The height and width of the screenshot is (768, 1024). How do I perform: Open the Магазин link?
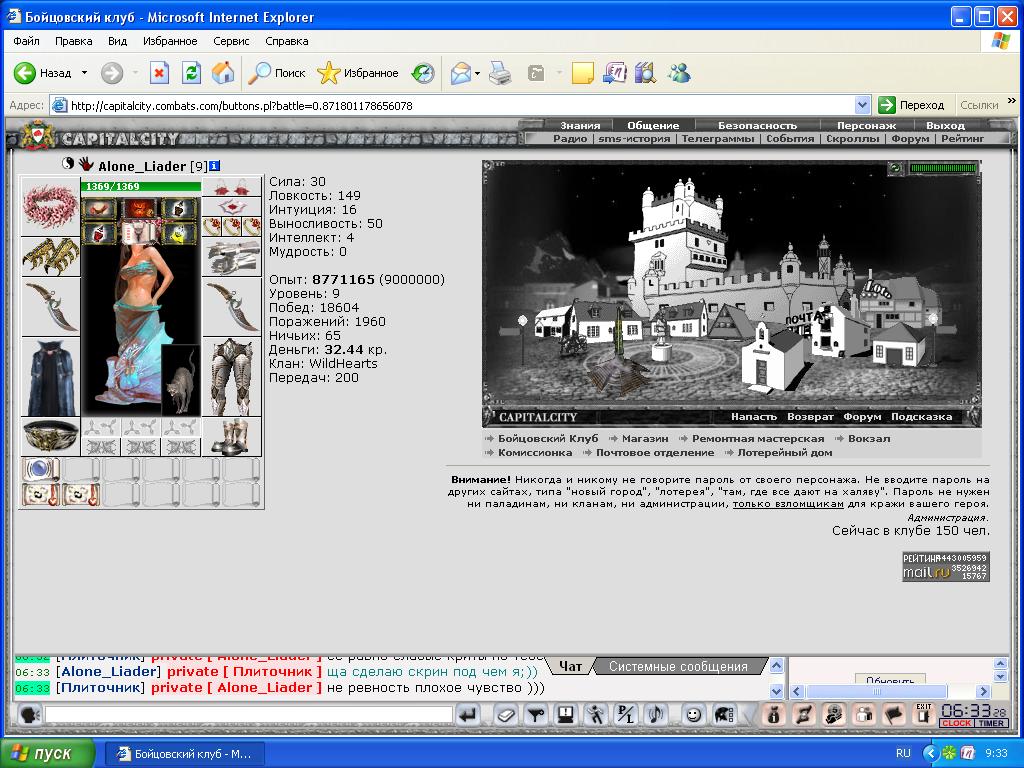coord(645,438)
